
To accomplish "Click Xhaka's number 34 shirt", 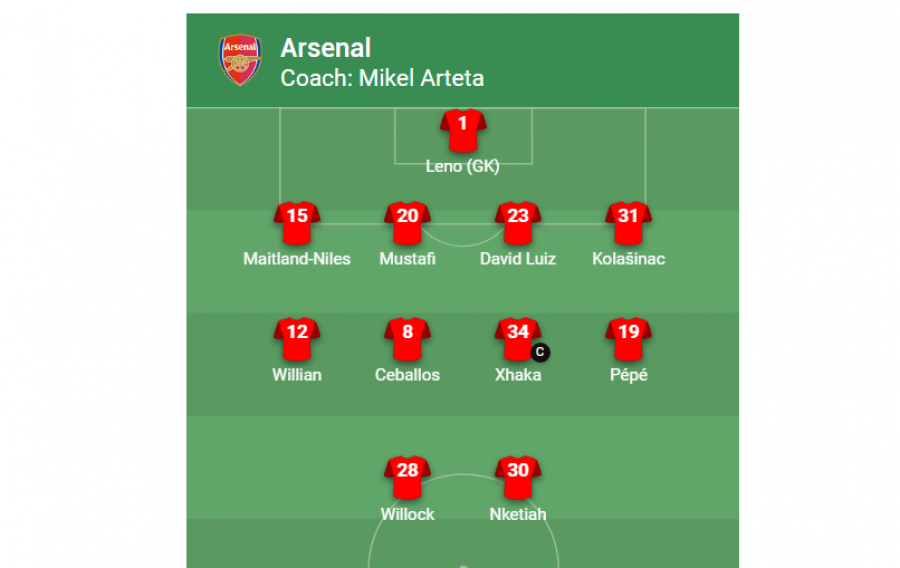I will click(x=518, y=339).
